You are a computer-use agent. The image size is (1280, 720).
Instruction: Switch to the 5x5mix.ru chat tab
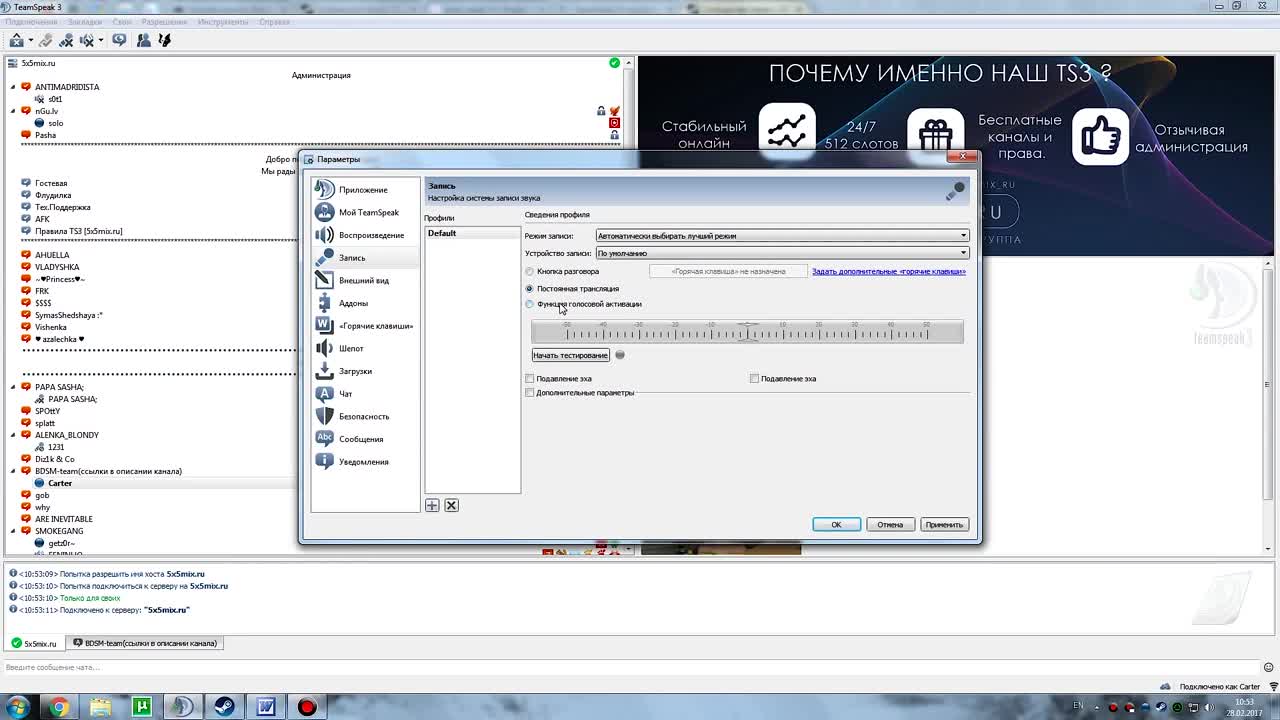coord(35,643)
